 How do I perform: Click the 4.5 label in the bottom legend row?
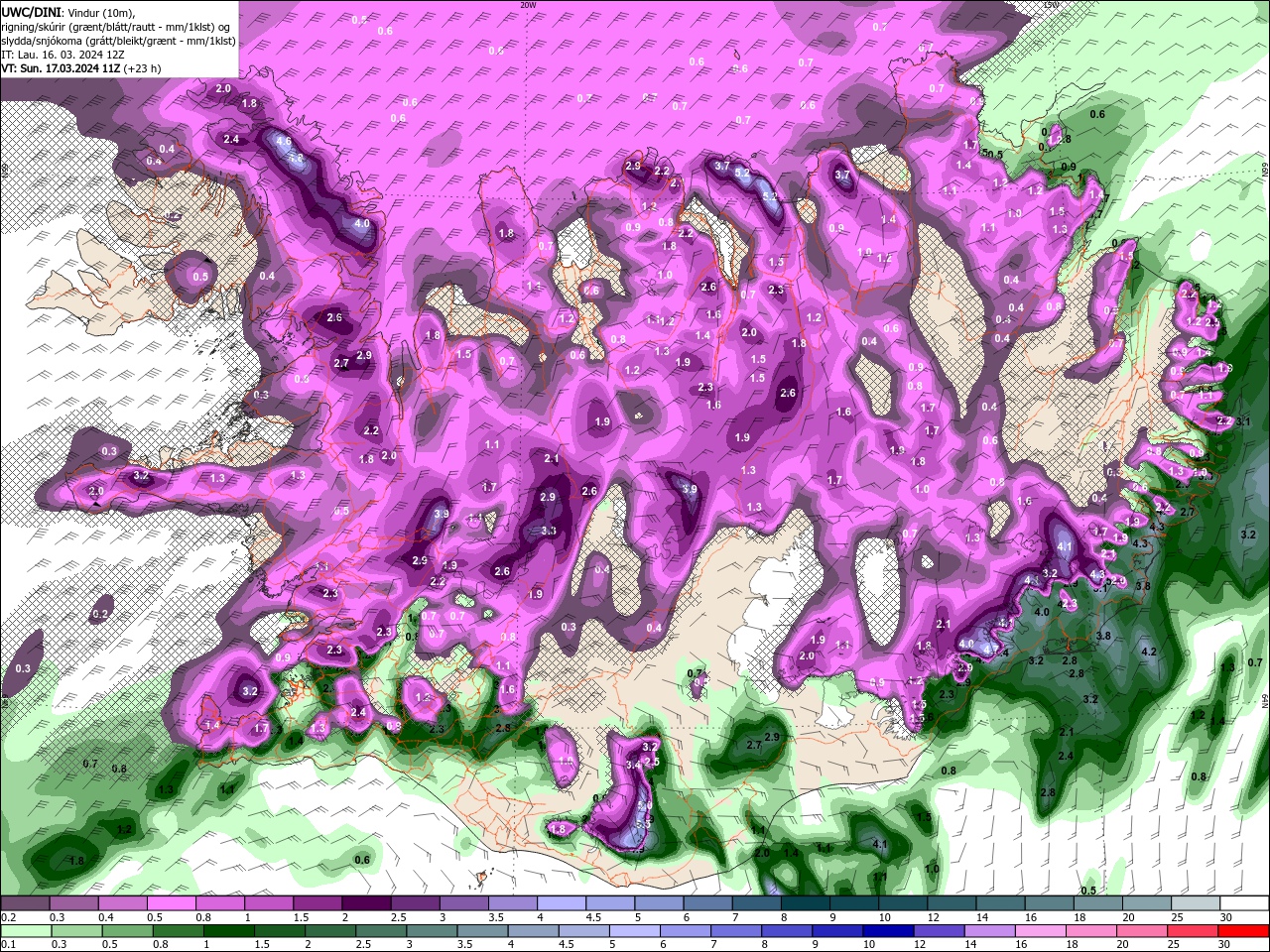569,945
